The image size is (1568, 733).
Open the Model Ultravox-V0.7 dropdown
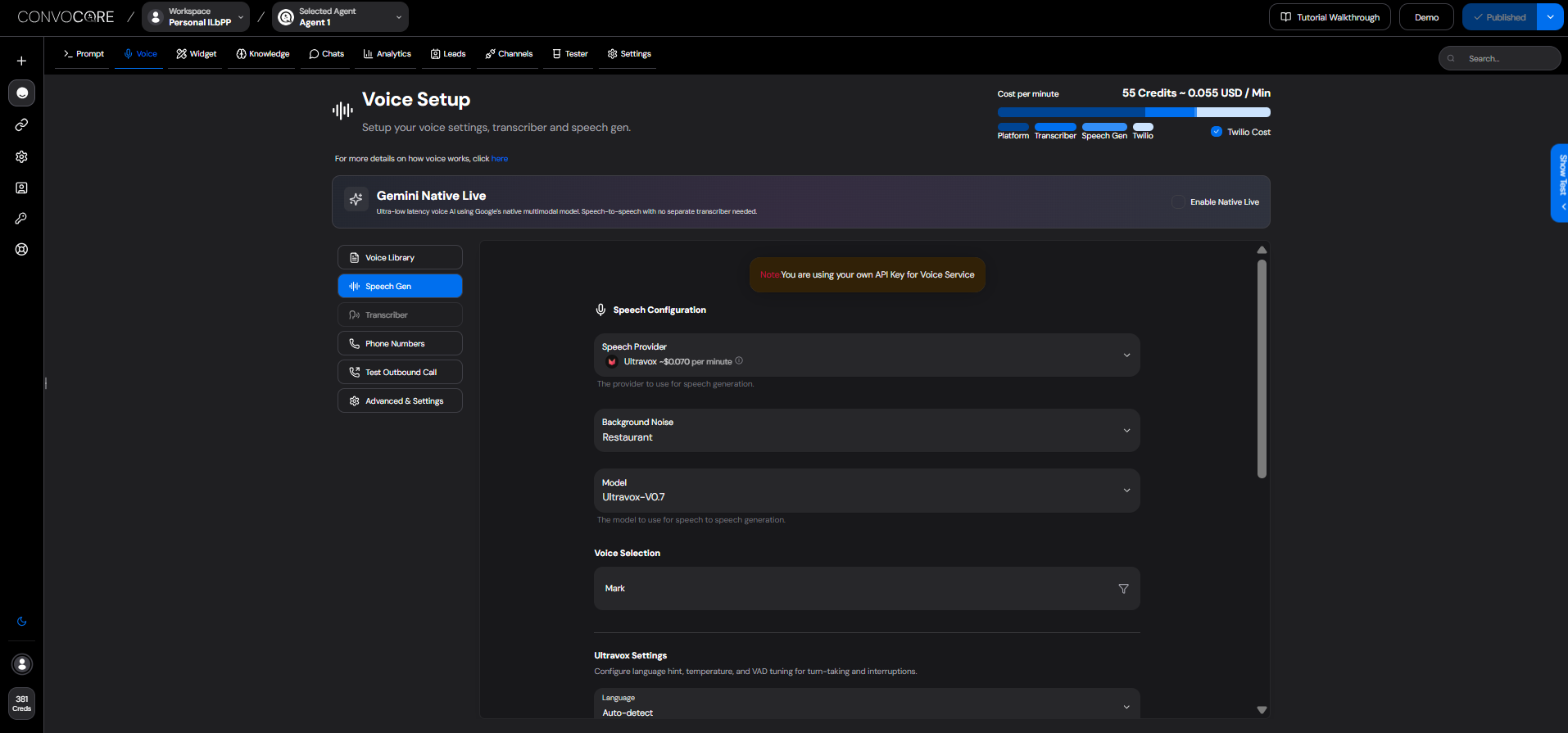point(867,490)
